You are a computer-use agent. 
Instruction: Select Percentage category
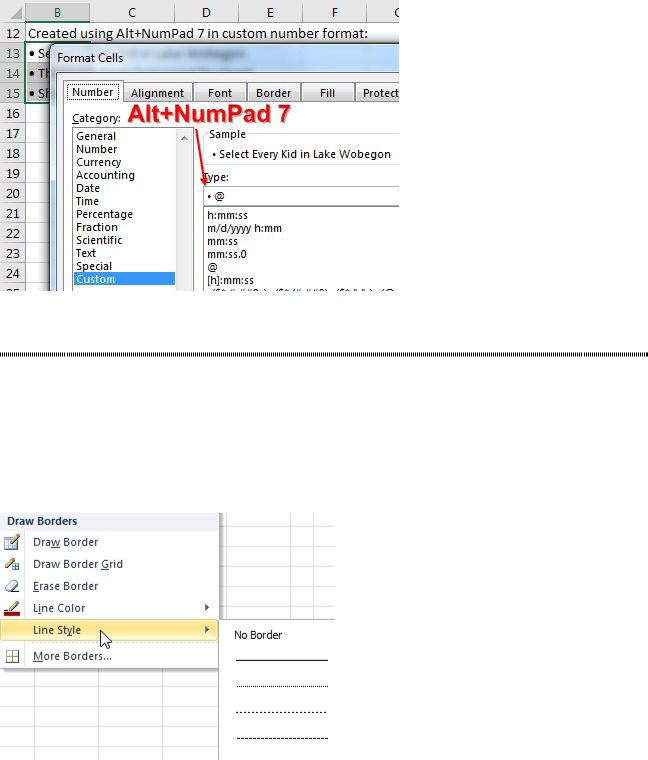point(125,214)
